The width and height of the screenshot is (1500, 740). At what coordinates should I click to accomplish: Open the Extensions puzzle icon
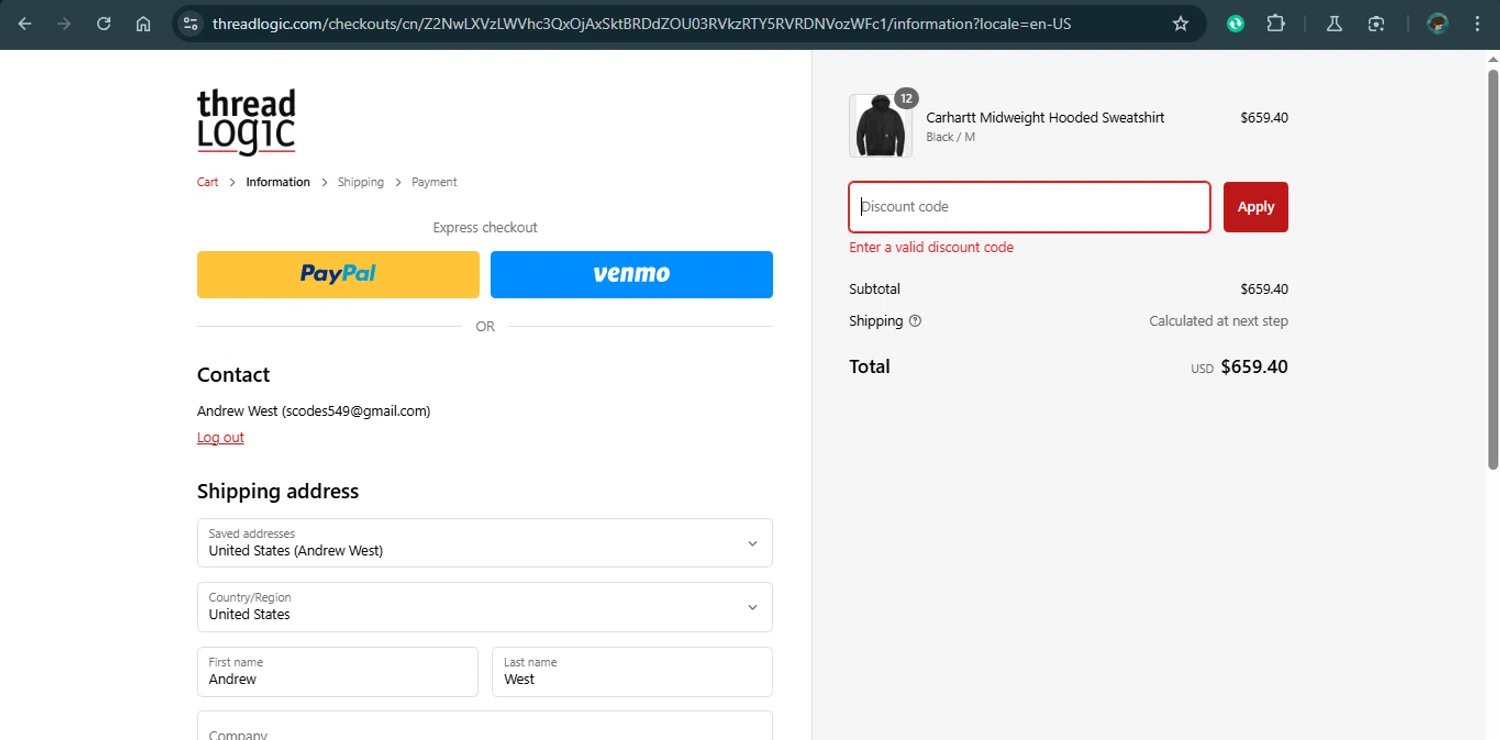coord(1275,24)
